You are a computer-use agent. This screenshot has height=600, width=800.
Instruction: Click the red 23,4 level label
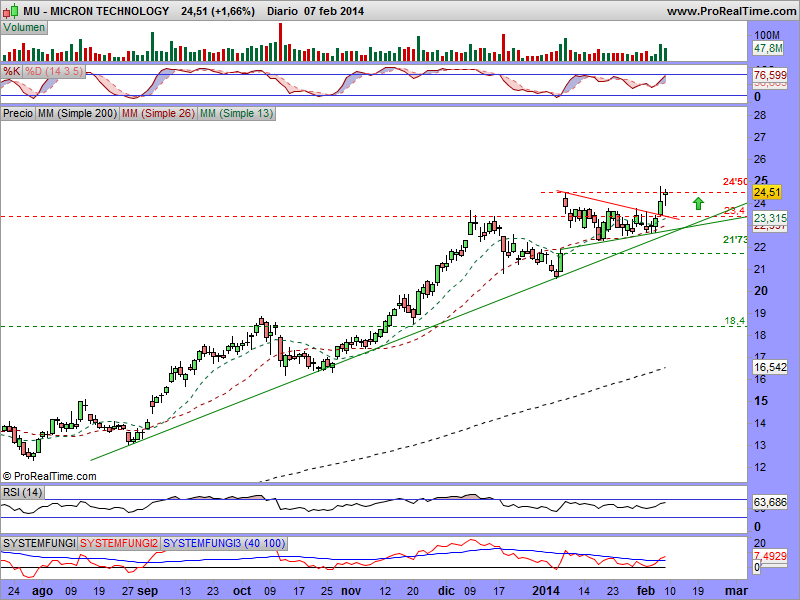[735, 210]
